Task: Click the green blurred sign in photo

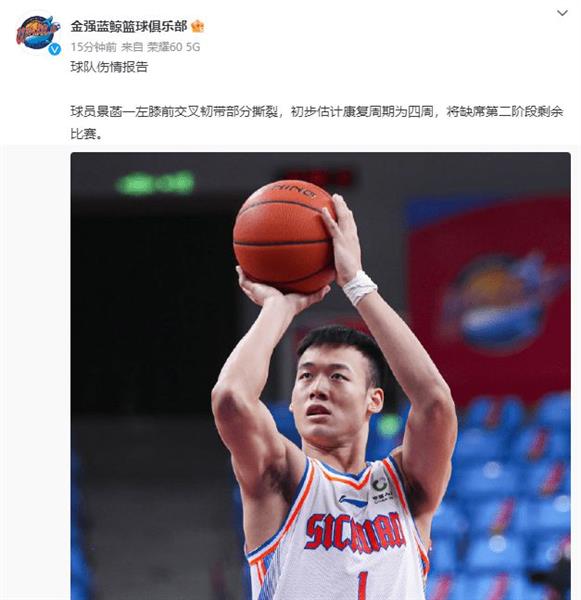Action: click(155, 183)
